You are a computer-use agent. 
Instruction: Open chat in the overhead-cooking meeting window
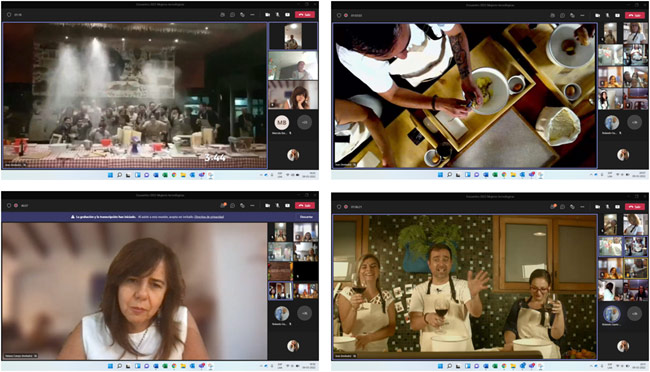563,15
